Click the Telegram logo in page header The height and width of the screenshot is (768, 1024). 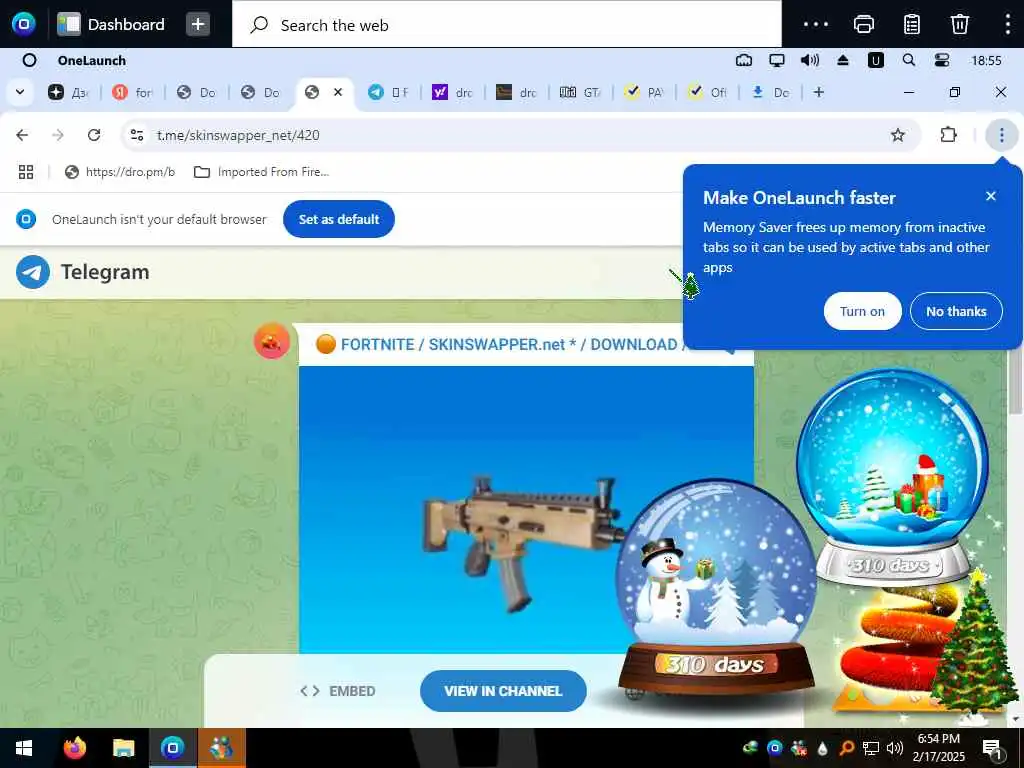coord(83,272)
